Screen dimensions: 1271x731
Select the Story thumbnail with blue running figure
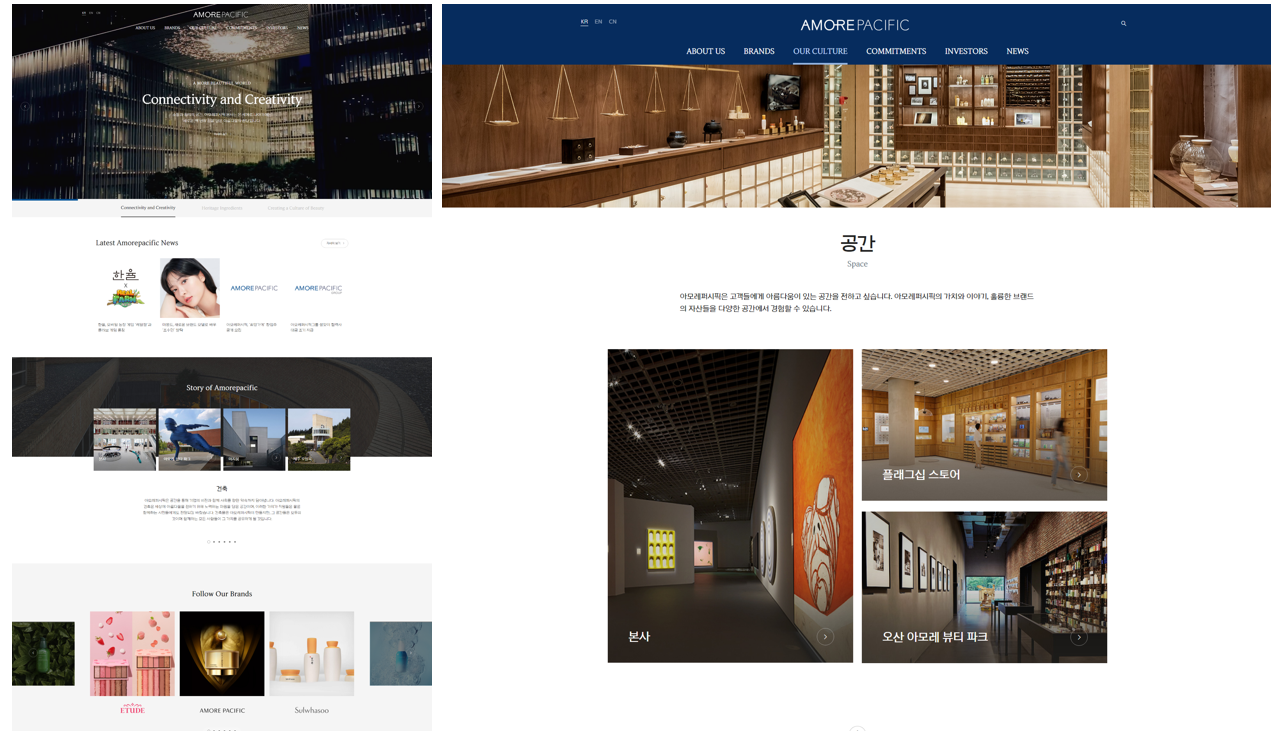pyautogui.click(x=189, y=439)
